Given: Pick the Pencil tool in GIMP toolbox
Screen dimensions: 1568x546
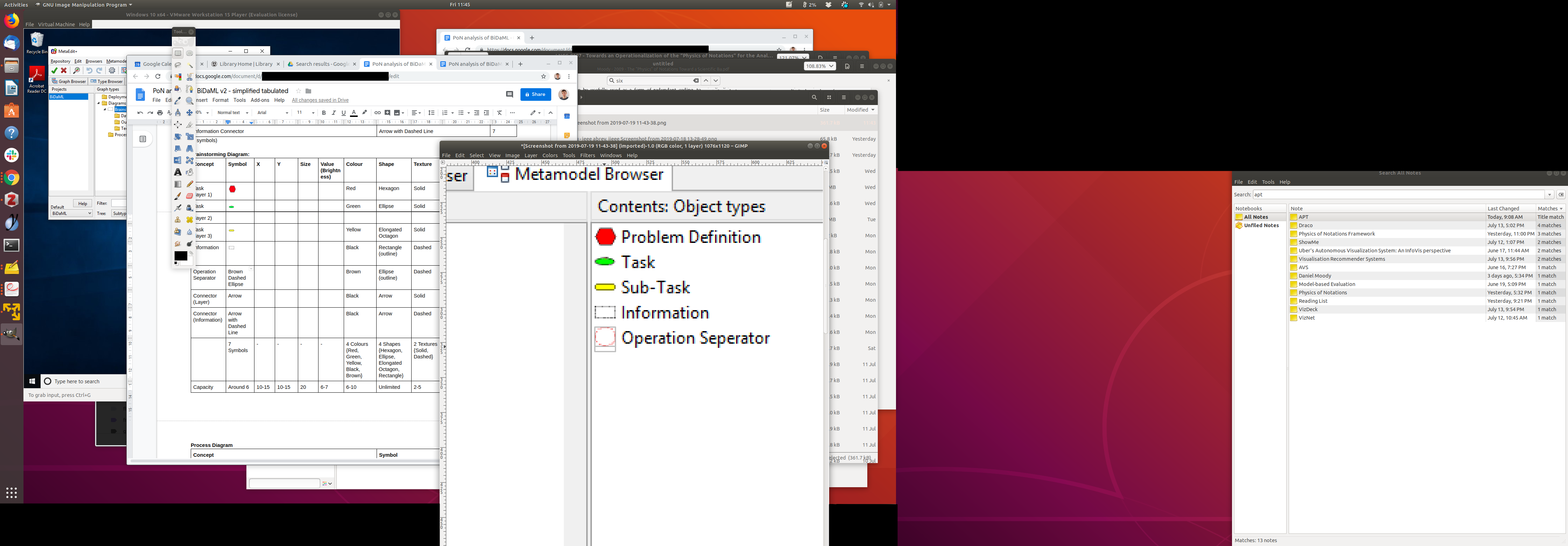Looking at the screenshot, I should [x=189, y=184].
